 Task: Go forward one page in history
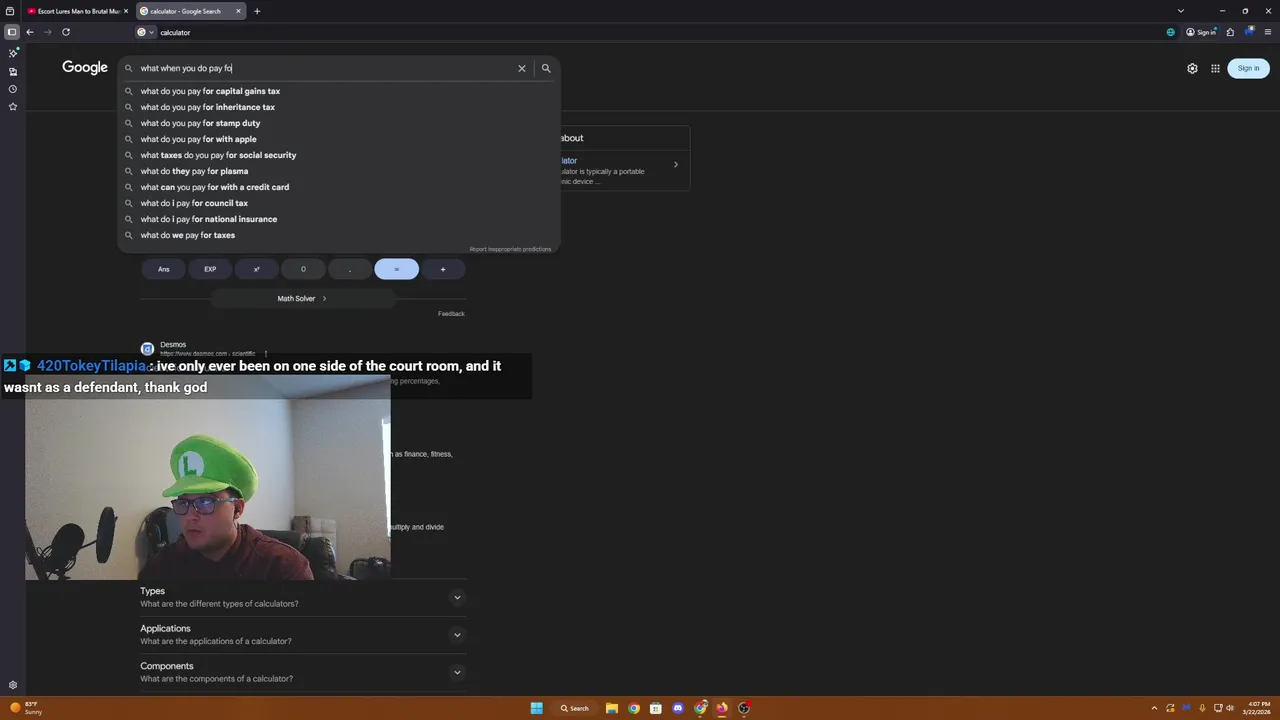47,32
